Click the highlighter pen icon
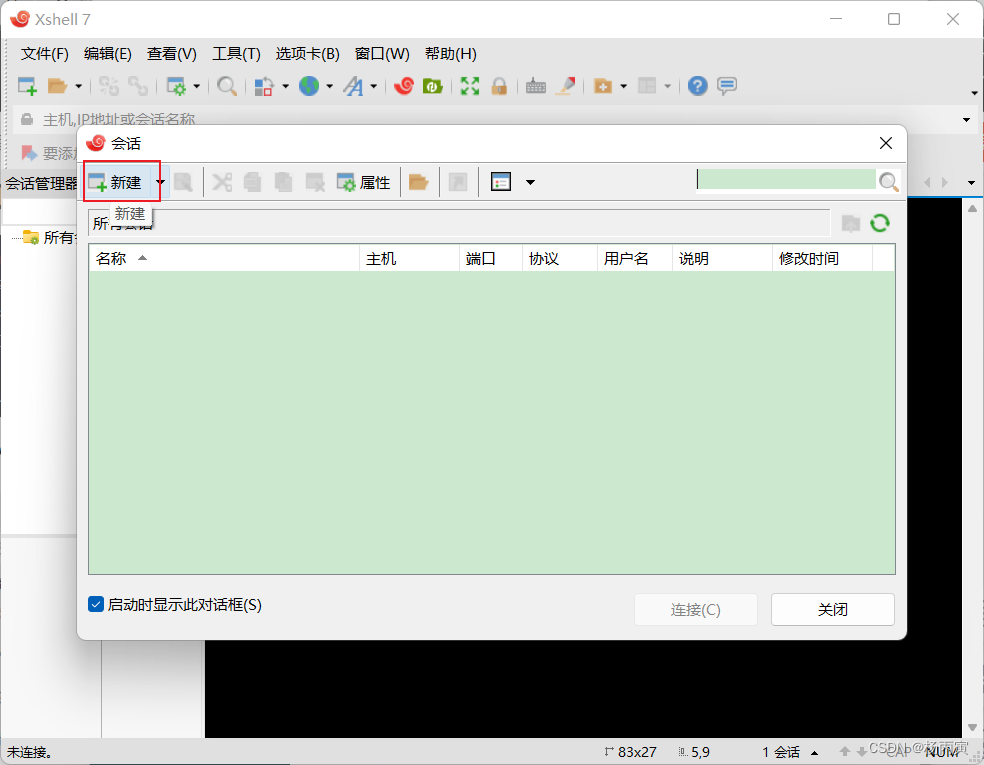 [566, 86]
